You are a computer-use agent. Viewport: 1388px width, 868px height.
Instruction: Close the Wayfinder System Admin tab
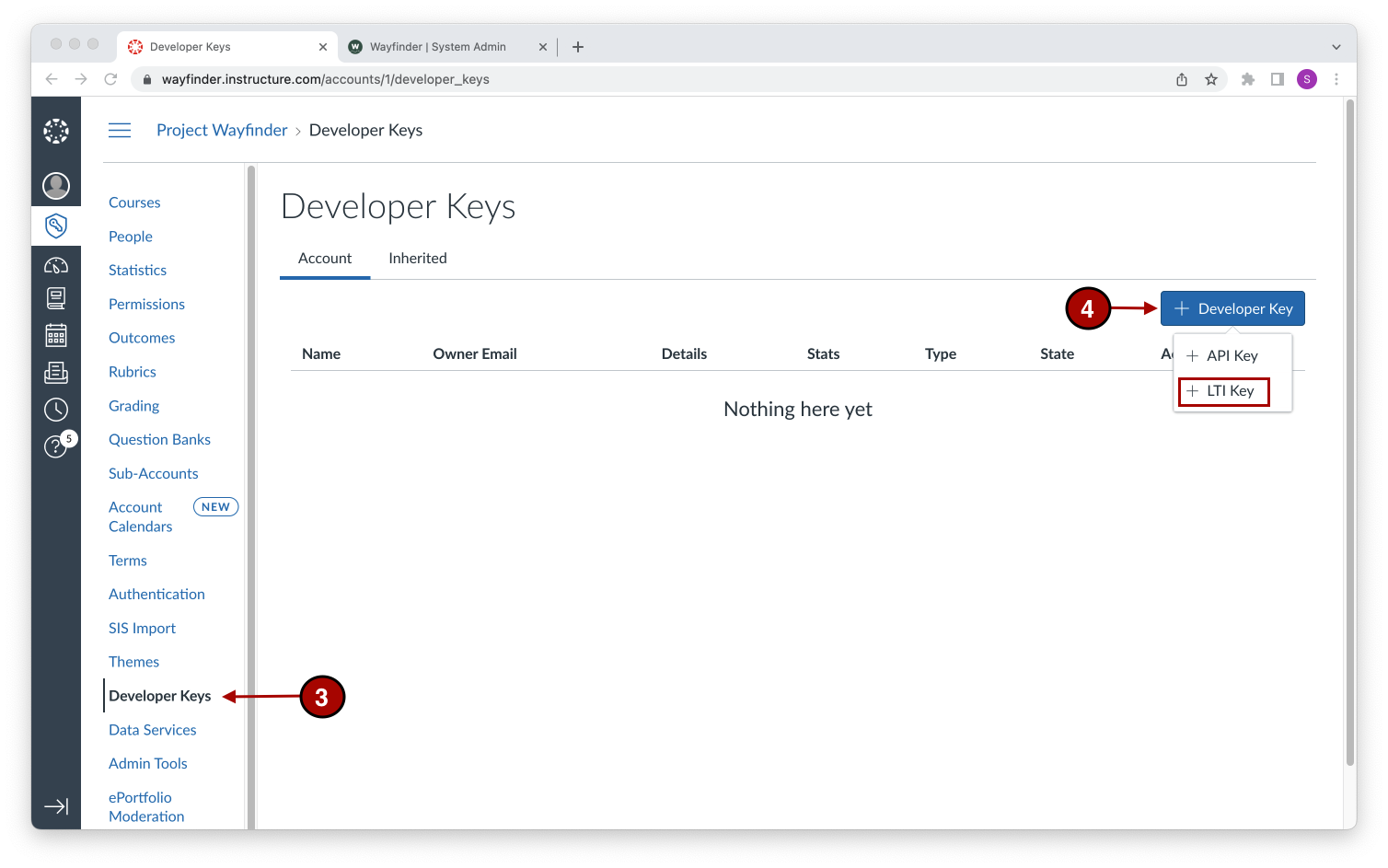pos(543,47)
